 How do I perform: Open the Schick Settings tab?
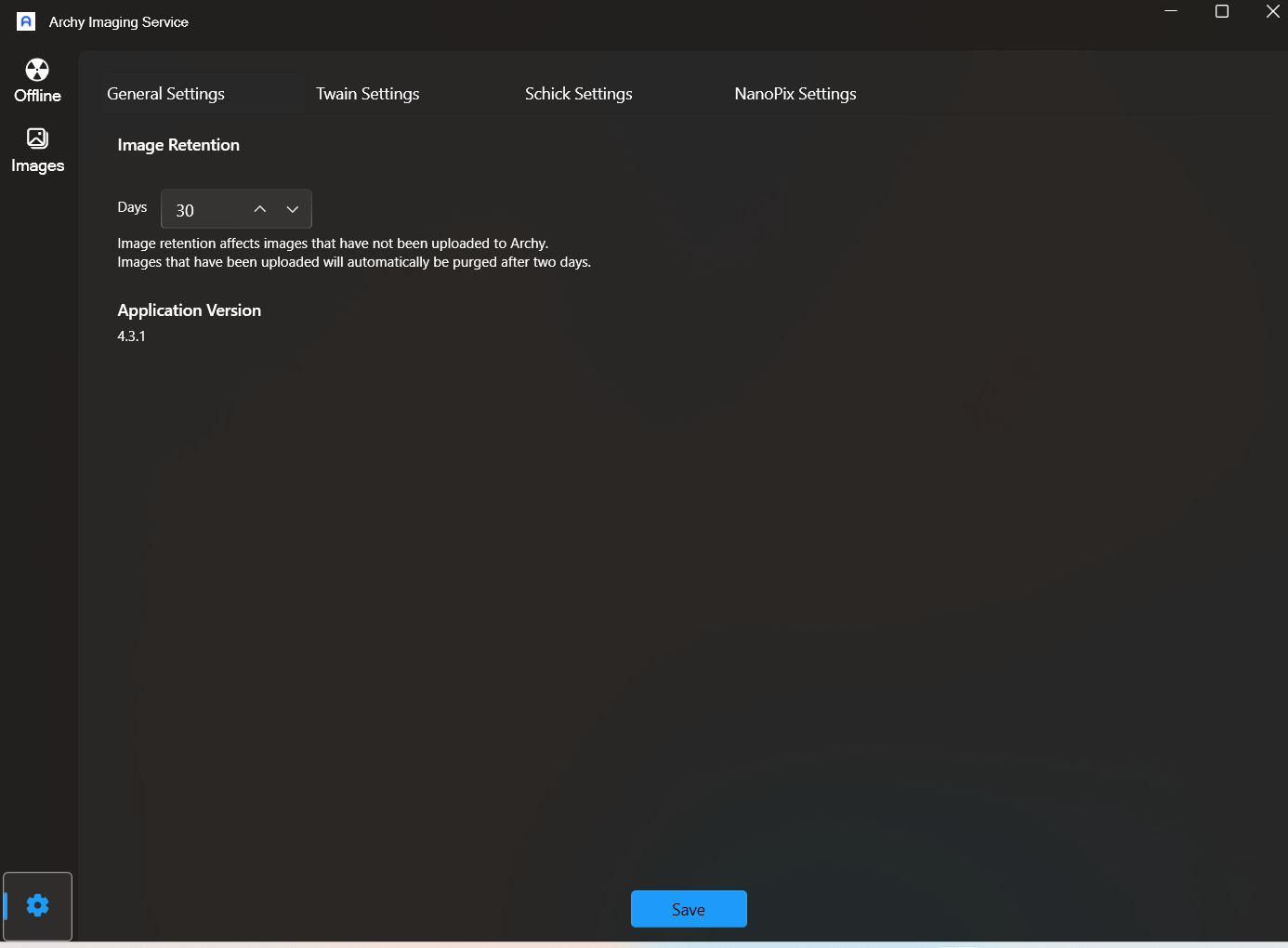(578, 94)
